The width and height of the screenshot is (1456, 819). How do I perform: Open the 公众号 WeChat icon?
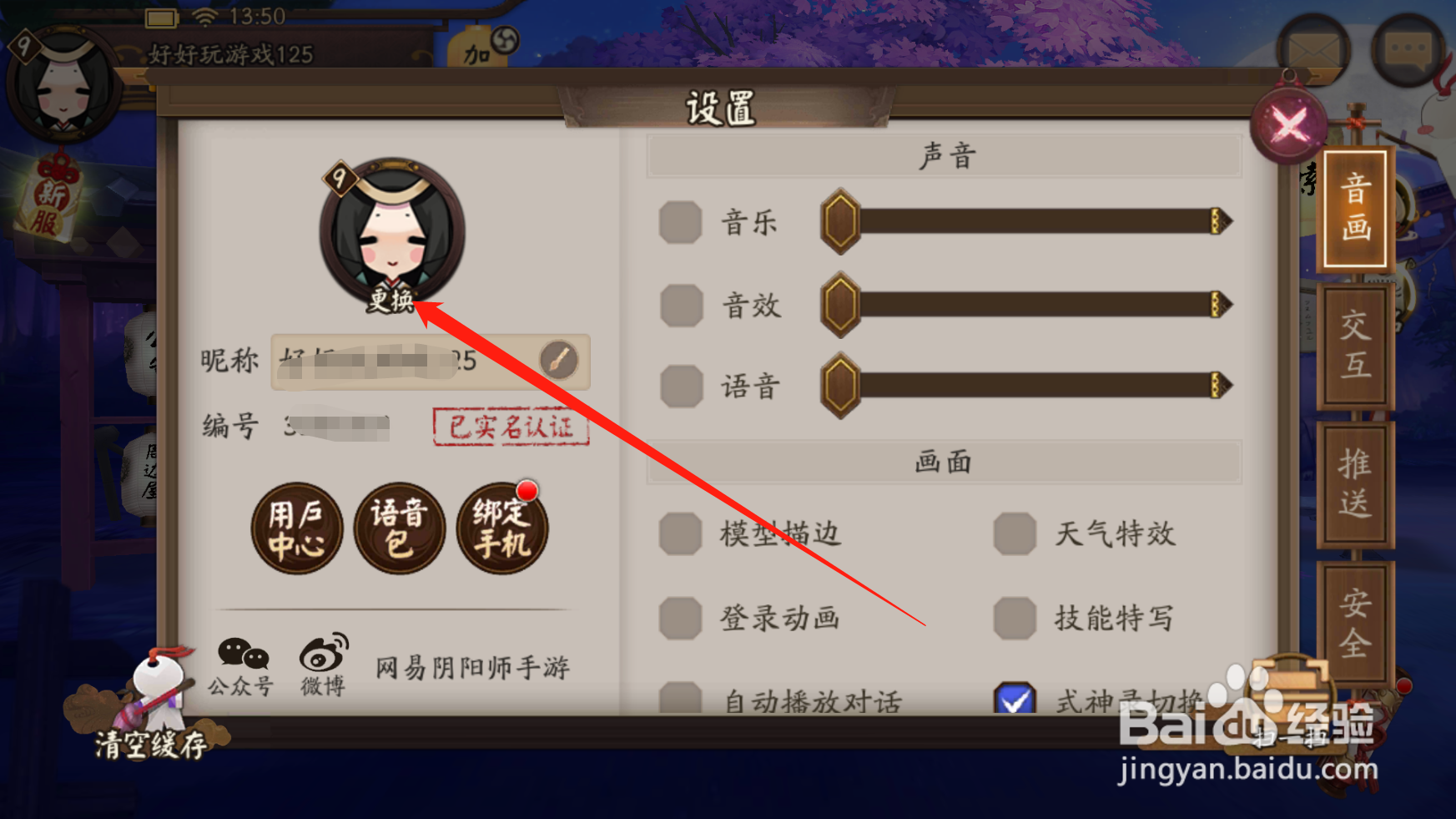click(x=241, y=667)
